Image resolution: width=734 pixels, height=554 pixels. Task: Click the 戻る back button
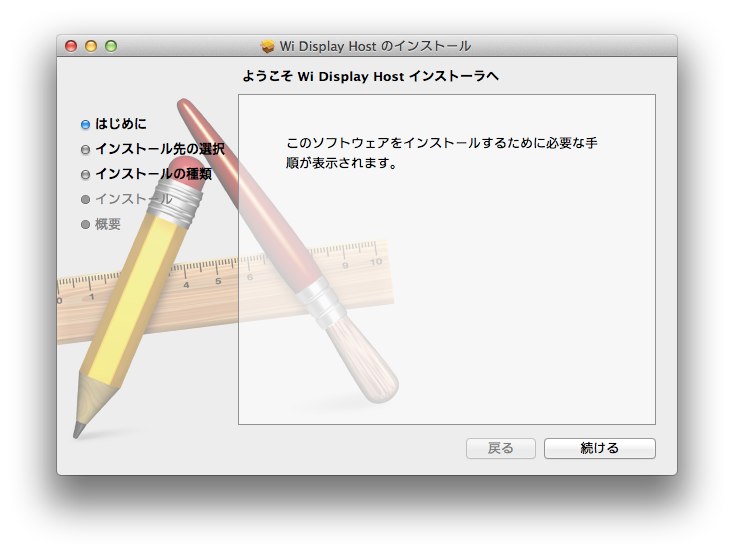click(500, 448)
